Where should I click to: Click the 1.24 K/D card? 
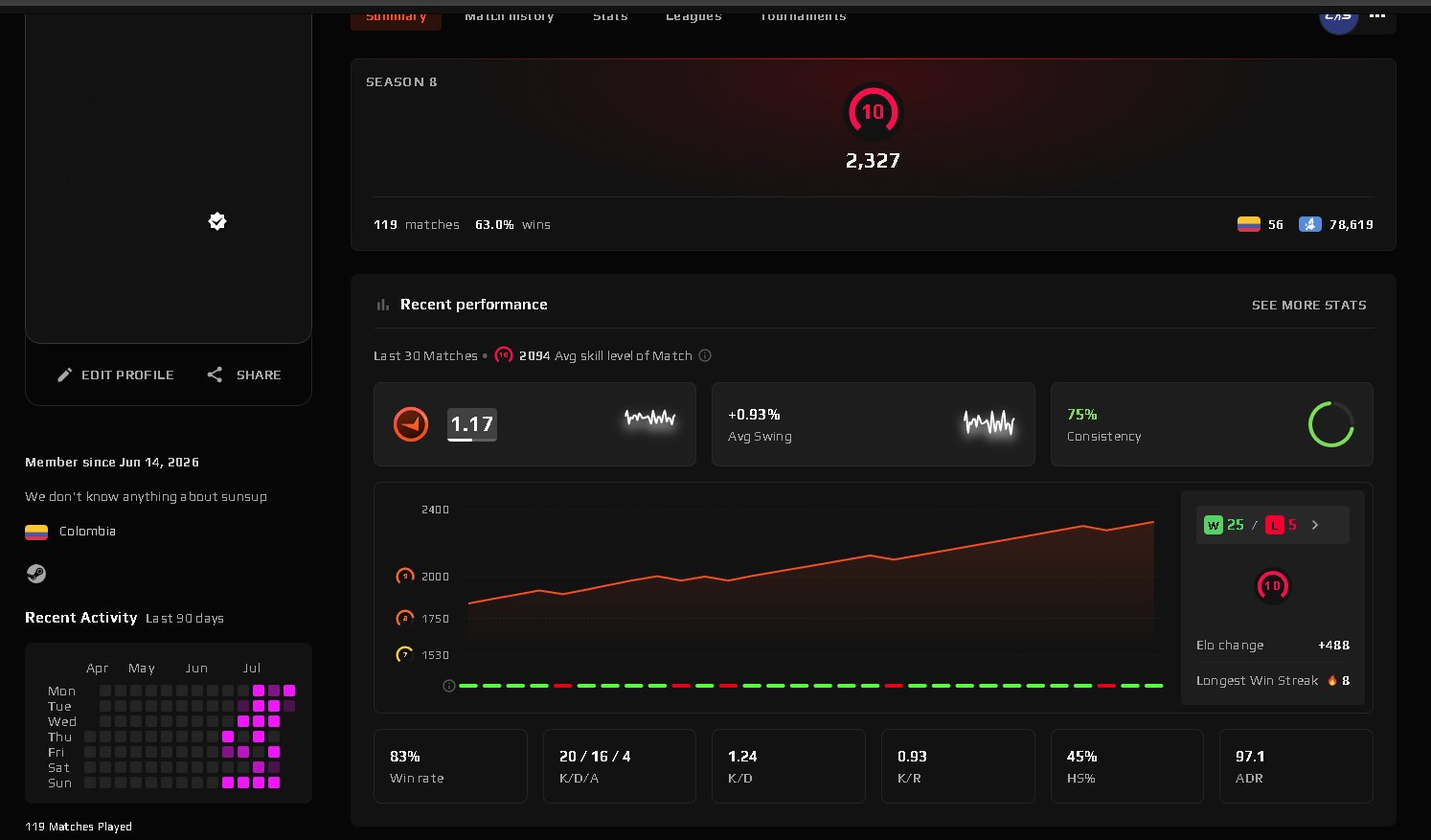788,766
